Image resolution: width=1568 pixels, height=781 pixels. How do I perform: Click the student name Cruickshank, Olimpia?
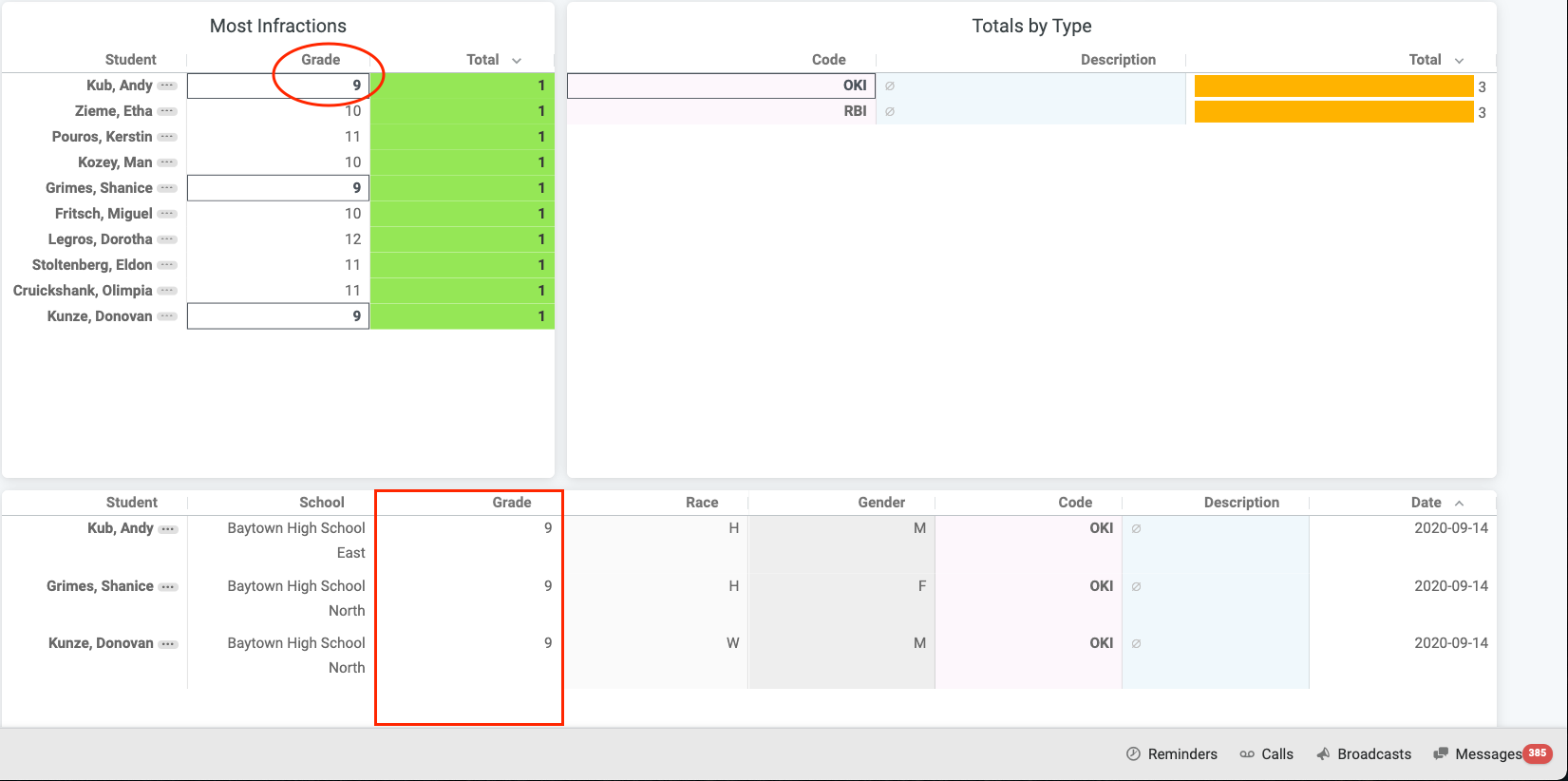pyautogui.click(x=83, y=291)
